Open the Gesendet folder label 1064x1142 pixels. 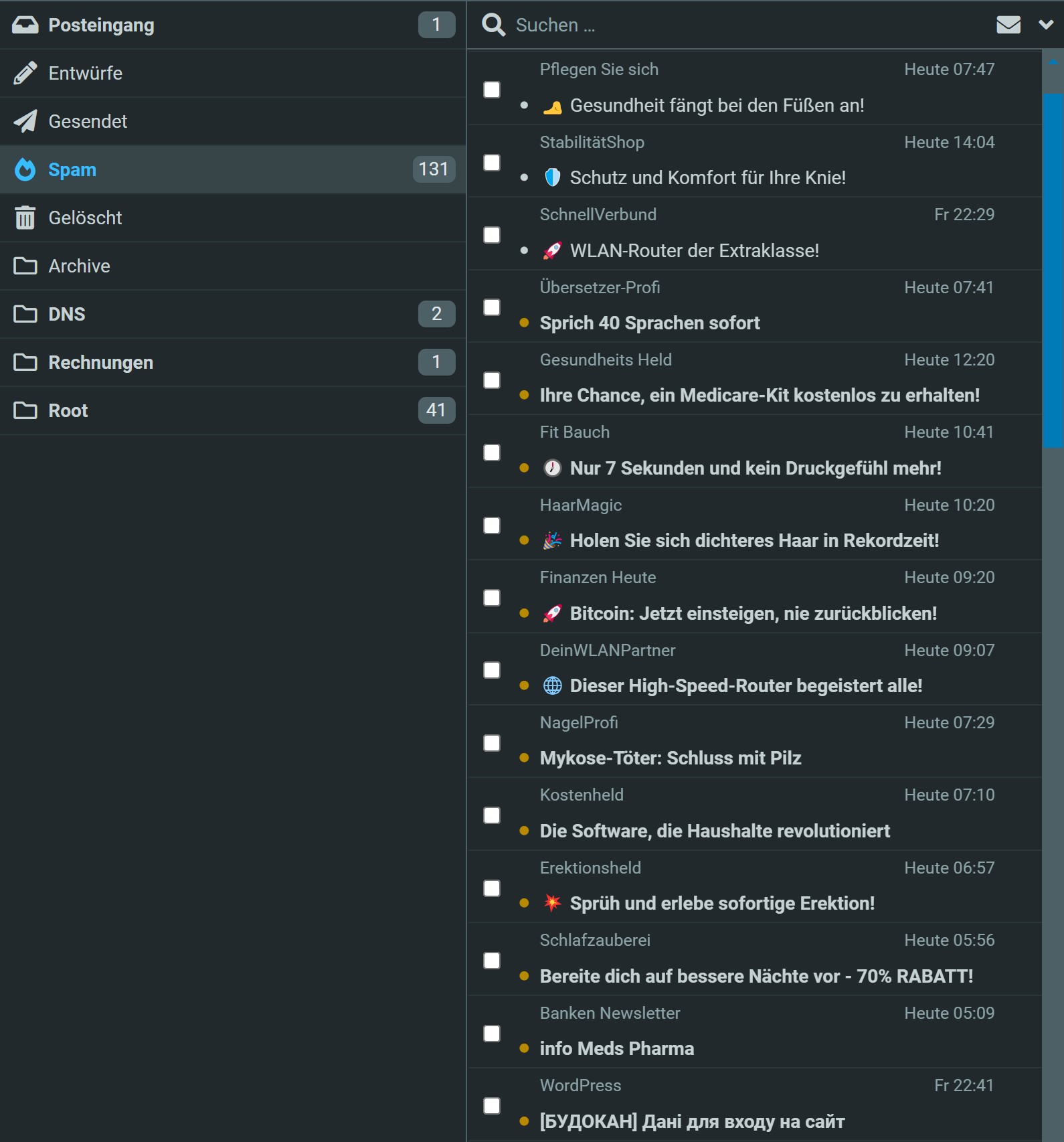coord(88,121)
